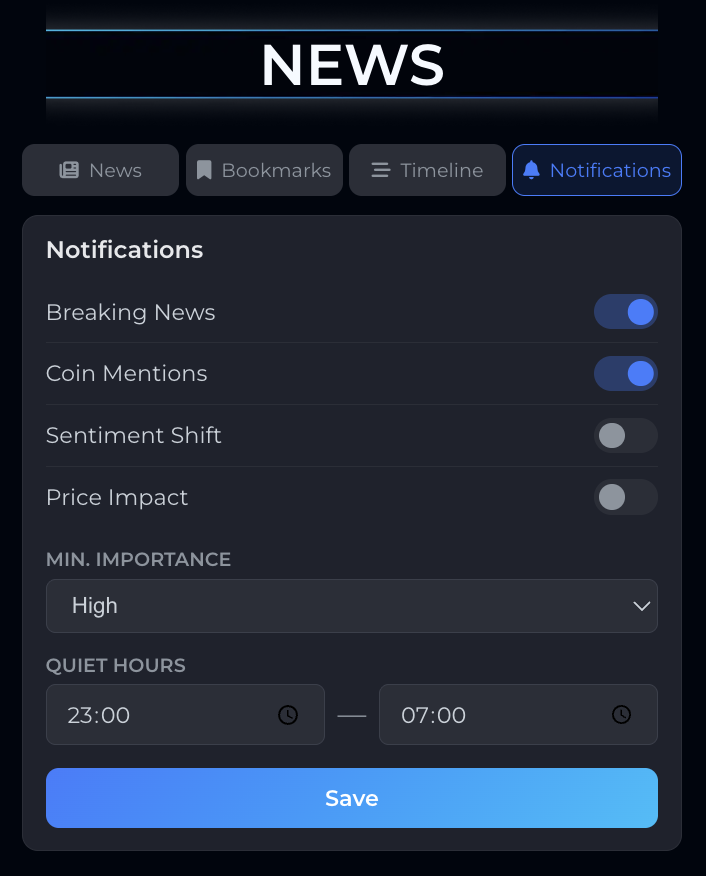Click the bell icon on the Notifications tab
The height and width of the screenshot is (876, 706).
click(530, 170)
